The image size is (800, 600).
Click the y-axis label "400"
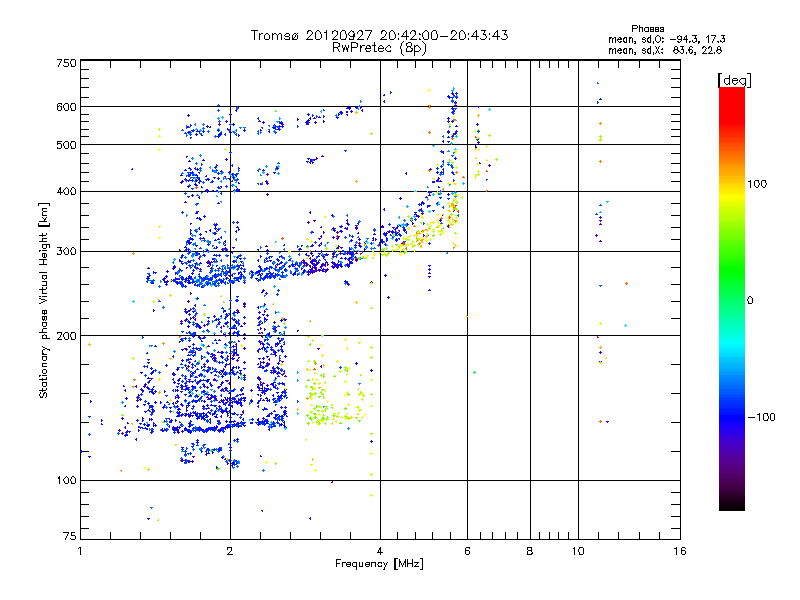[x=66, y=191]
